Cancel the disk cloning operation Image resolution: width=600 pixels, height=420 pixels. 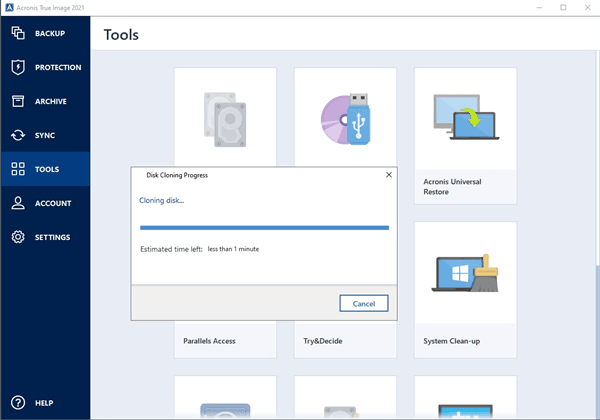364,303
